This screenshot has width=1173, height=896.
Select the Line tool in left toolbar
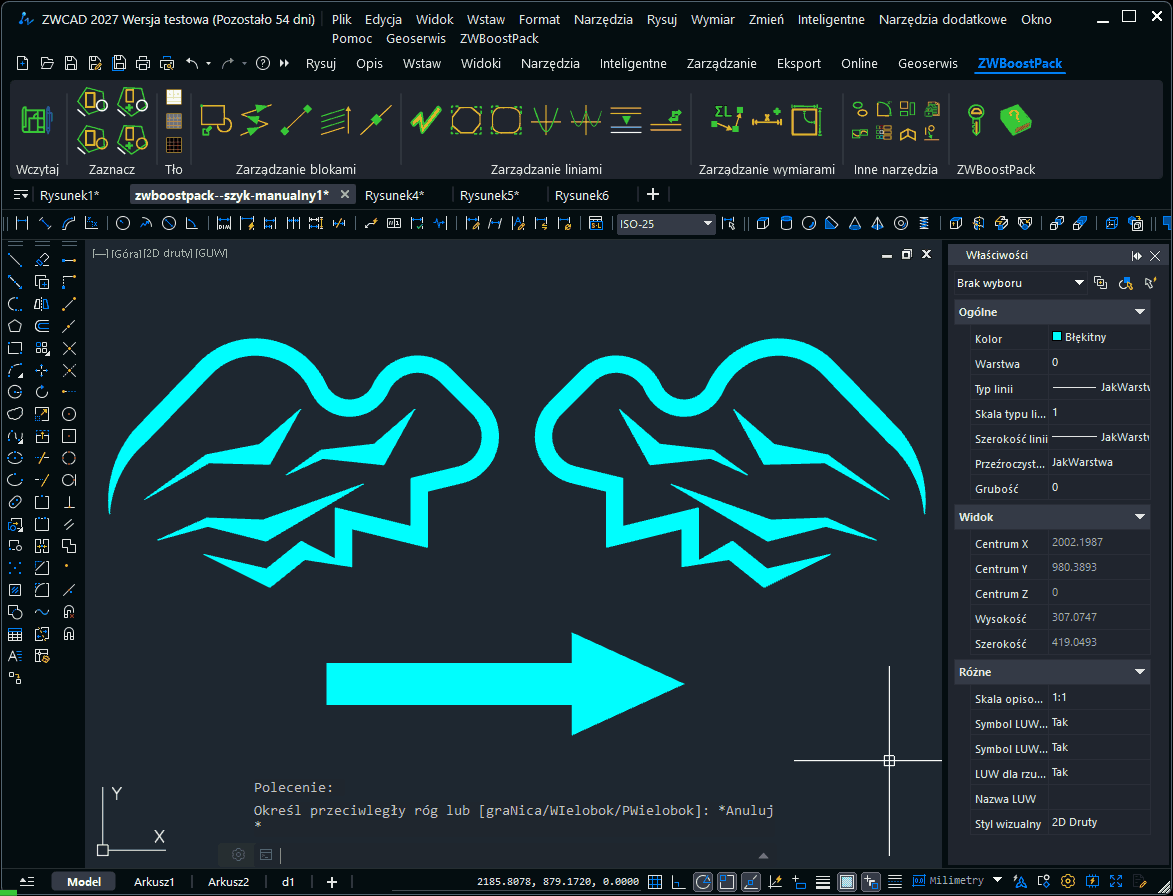[15, 260]
